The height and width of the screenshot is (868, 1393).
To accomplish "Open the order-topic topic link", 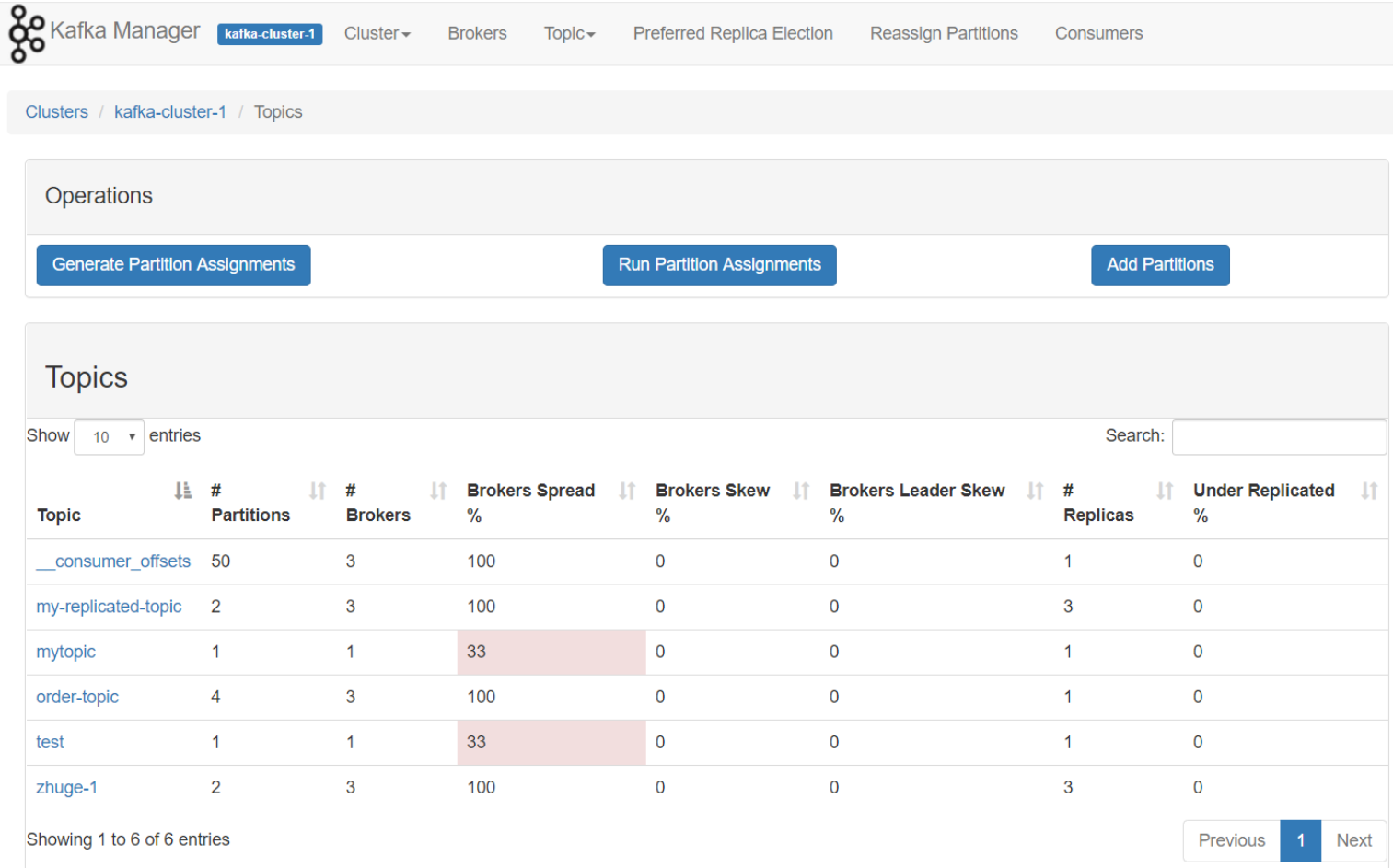I will pos(77,697).
